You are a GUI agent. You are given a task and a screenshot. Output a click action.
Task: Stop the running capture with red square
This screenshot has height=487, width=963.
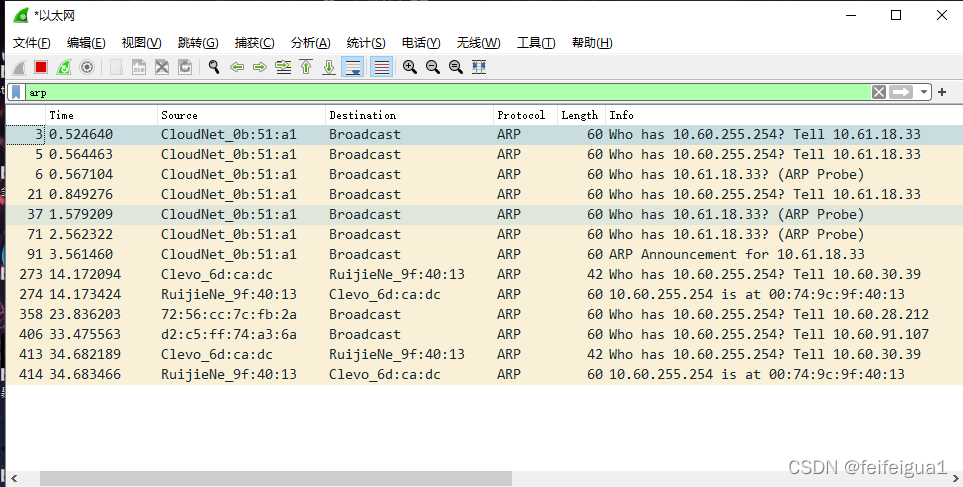[41, 67]
